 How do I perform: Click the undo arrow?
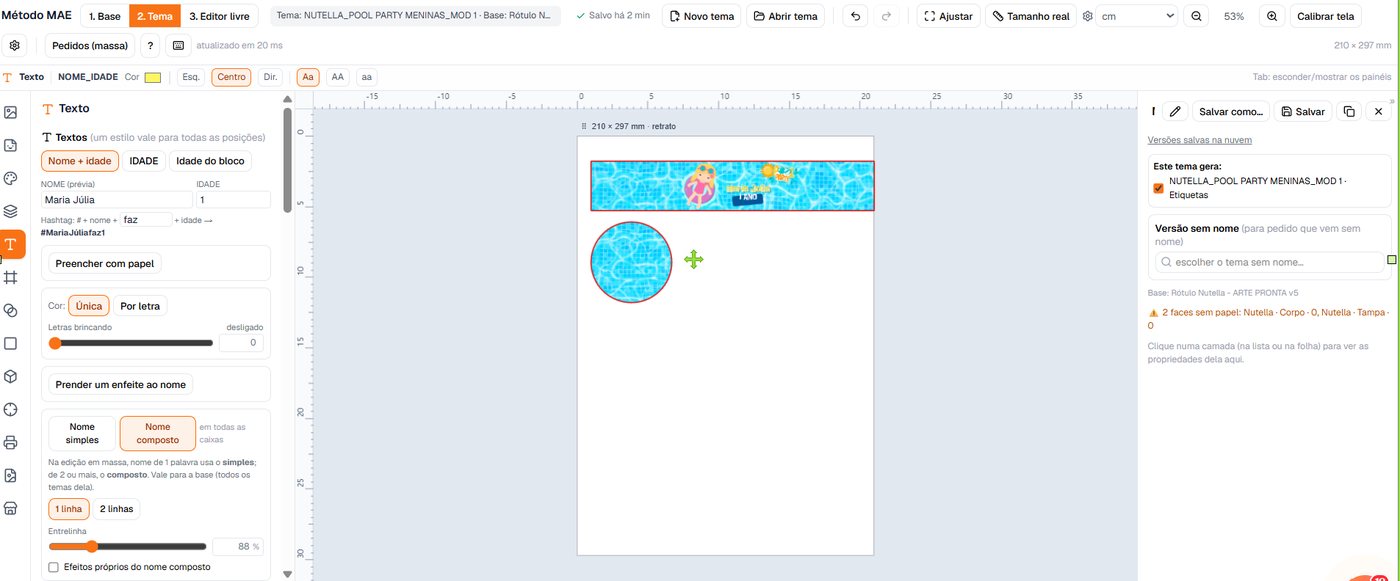tap(855, 16)
